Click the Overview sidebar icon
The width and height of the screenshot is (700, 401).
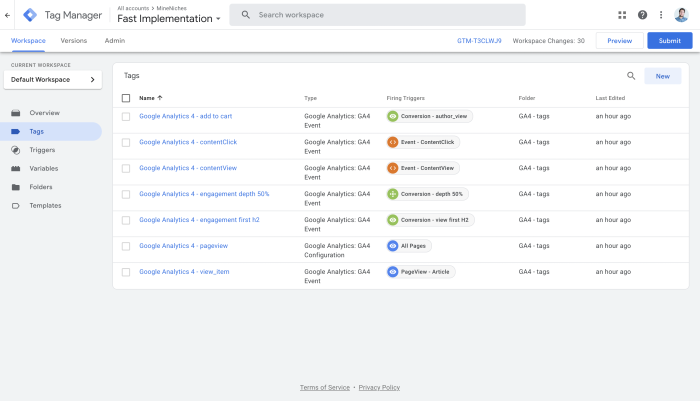click(x=16, y=113)
